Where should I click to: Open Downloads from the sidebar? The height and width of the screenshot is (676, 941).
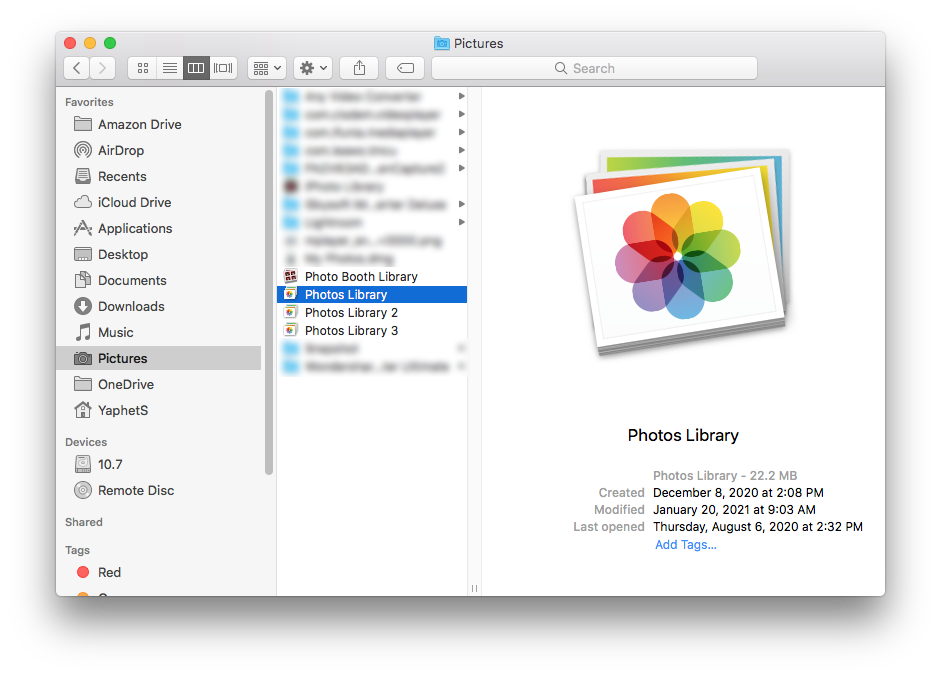tap(159, 306)
